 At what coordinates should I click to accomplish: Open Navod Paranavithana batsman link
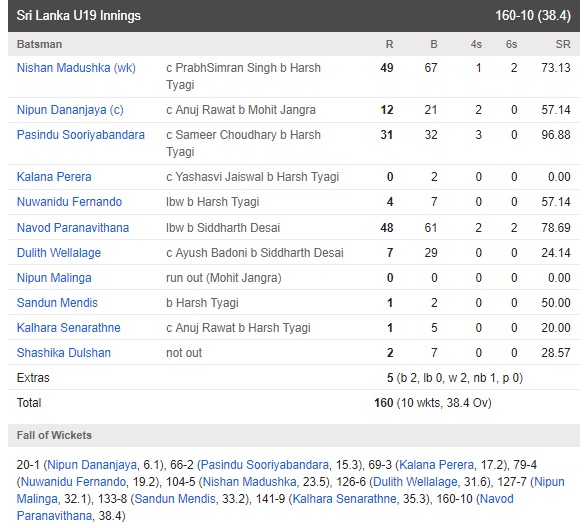[73, 228]
